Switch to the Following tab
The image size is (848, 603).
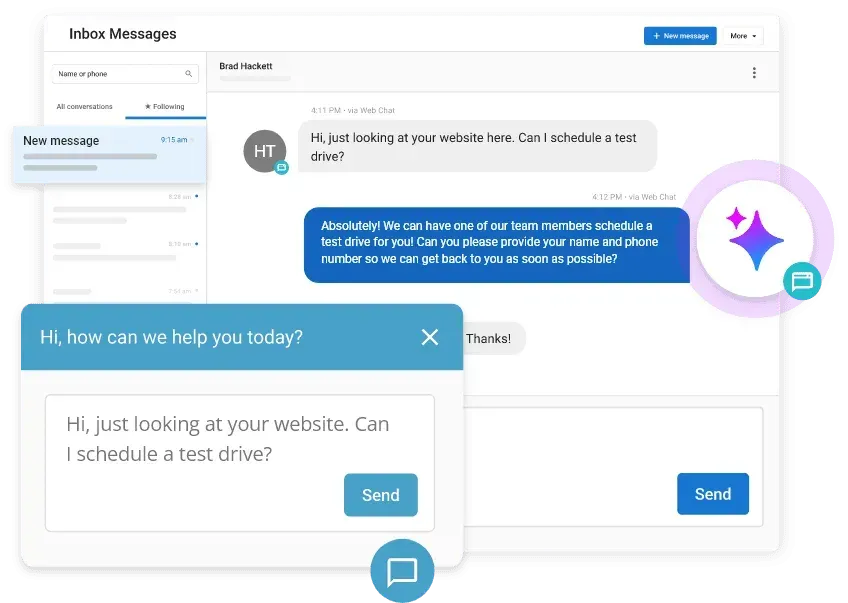click(165, 107)
